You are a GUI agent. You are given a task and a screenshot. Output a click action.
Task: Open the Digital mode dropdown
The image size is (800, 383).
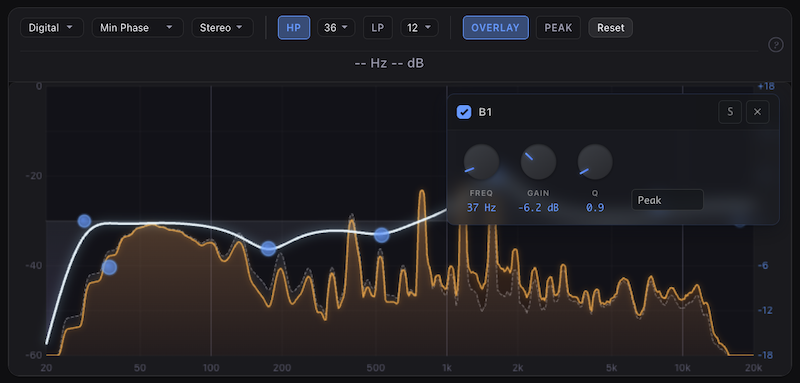pos(52,28)
